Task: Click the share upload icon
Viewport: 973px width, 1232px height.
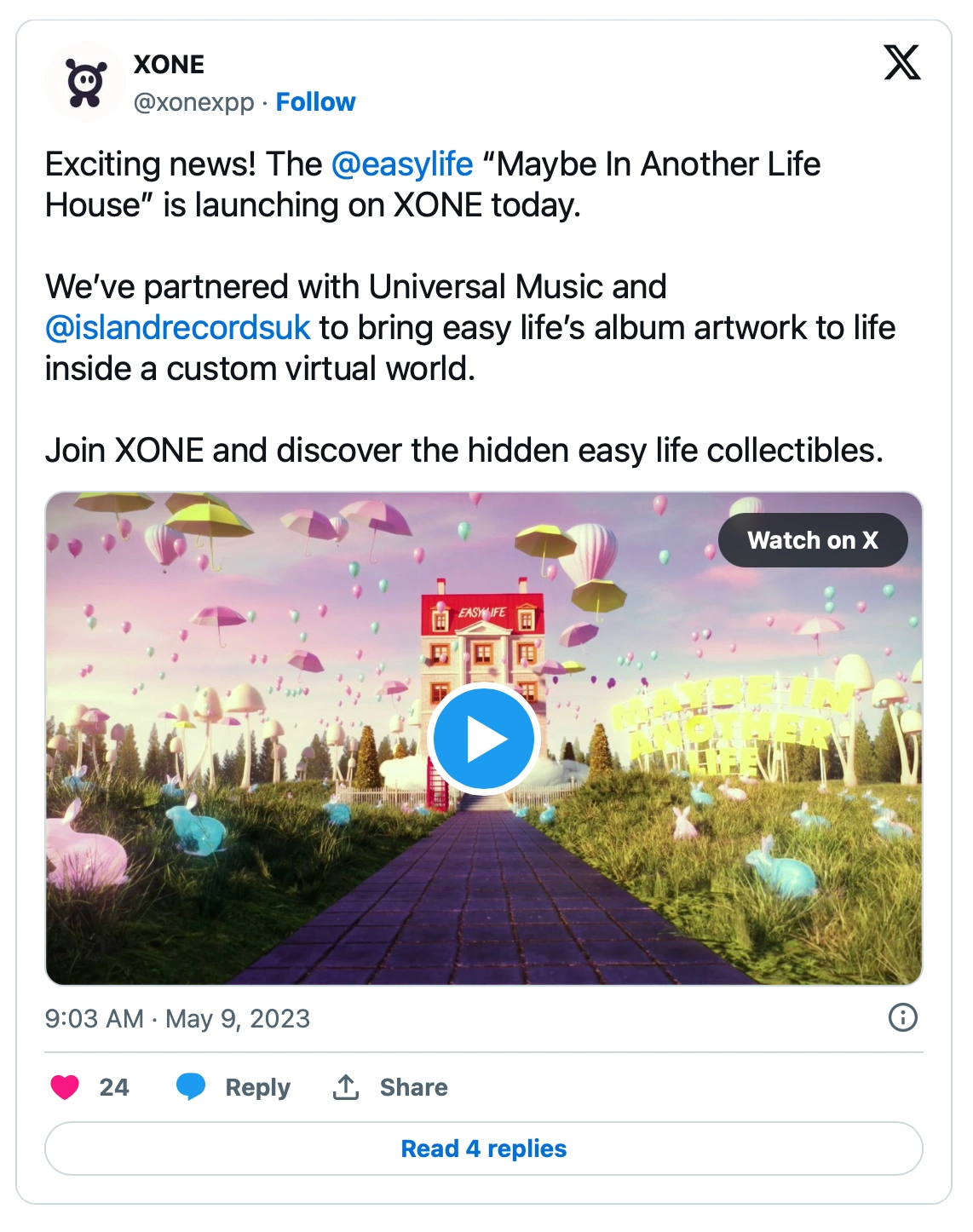Action: pos(345,1087)
